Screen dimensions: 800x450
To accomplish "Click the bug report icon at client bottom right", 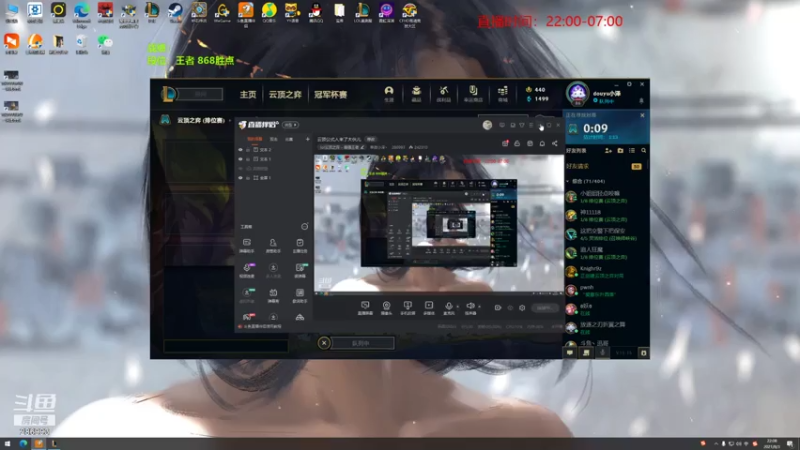I will point(643,353).
